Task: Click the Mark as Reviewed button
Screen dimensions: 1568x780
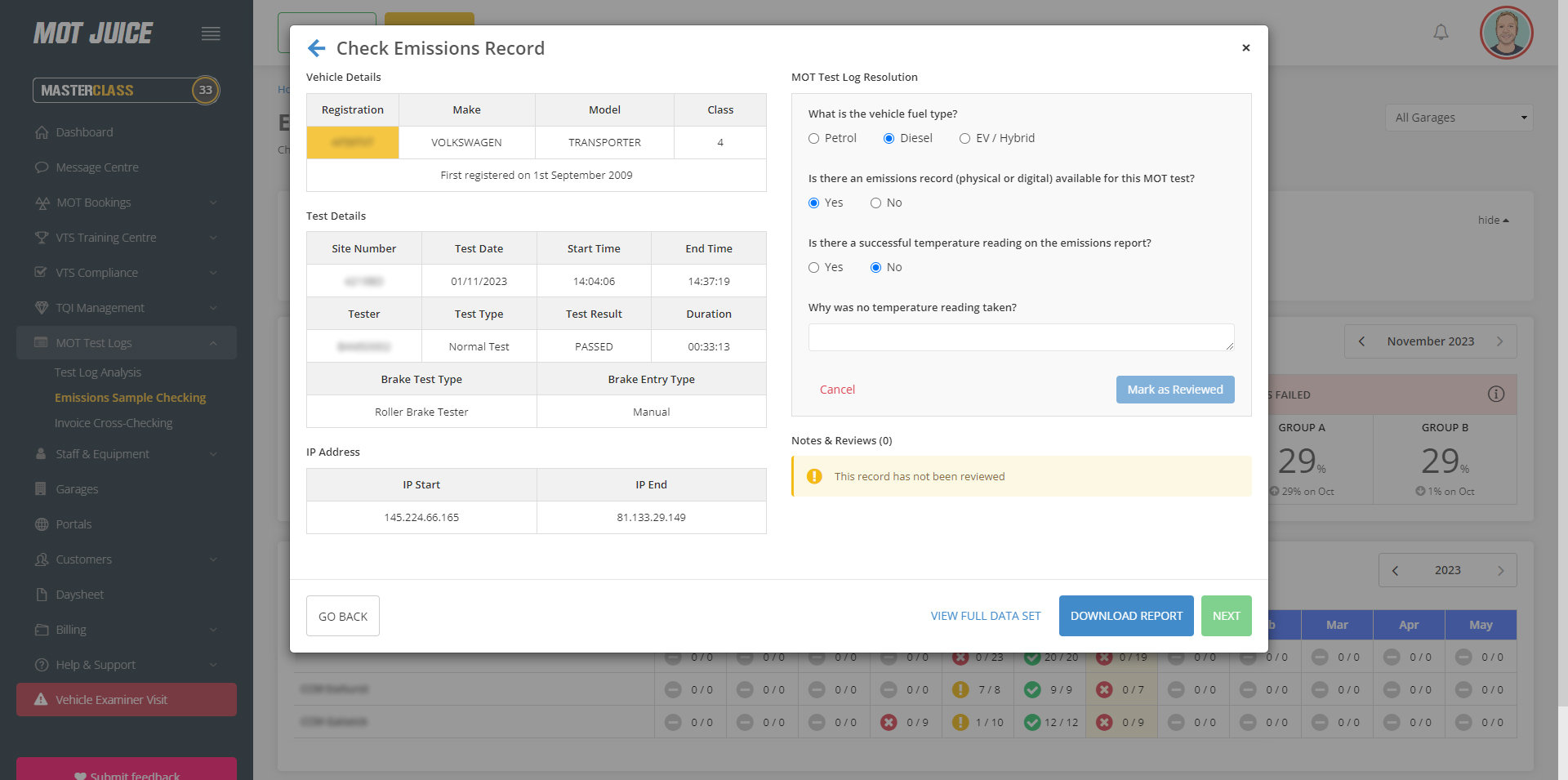Action: (1175, 390)
